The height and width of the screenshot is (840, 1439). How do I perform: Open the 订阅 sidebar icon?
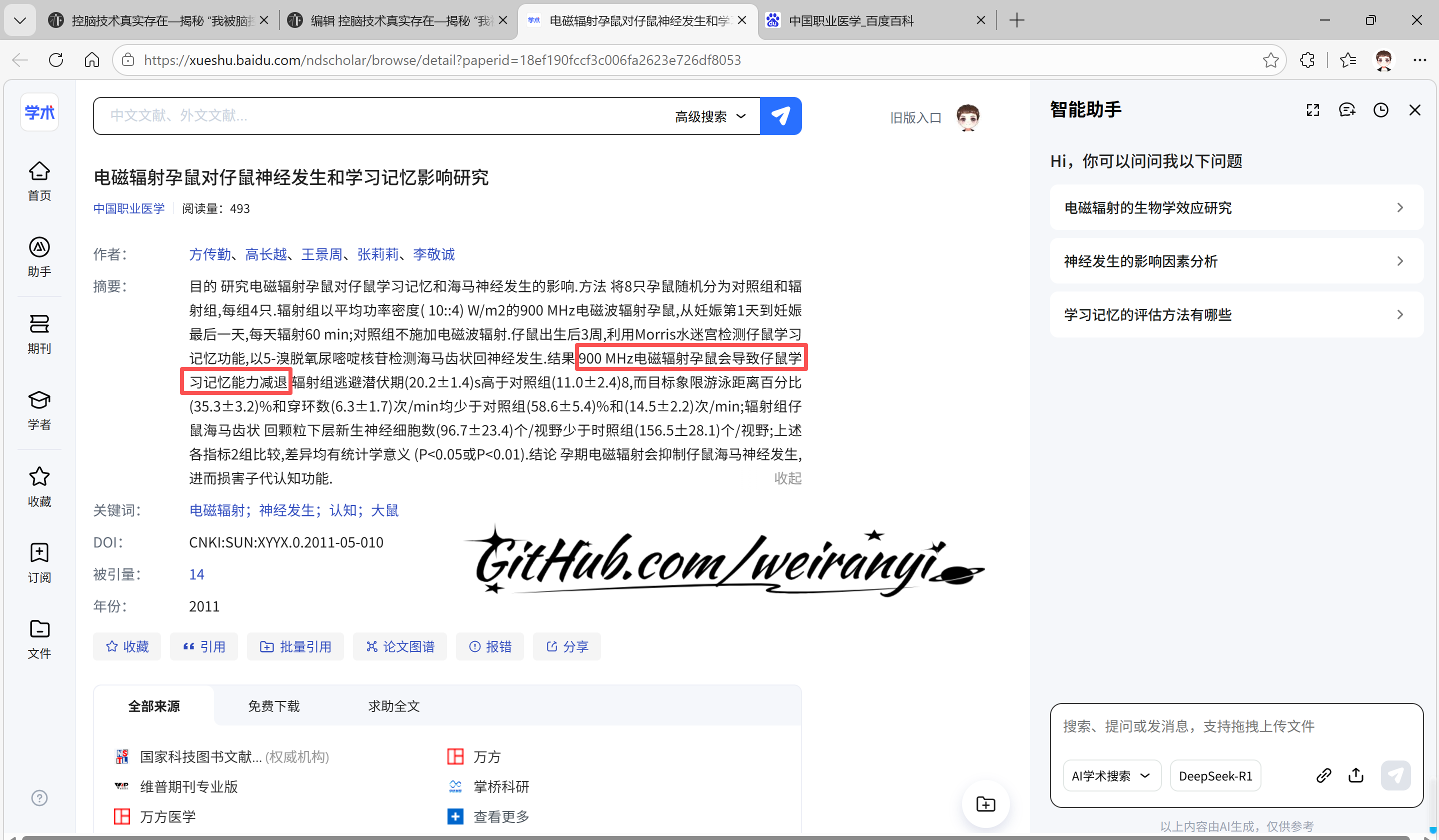click(x=39, y=563)
